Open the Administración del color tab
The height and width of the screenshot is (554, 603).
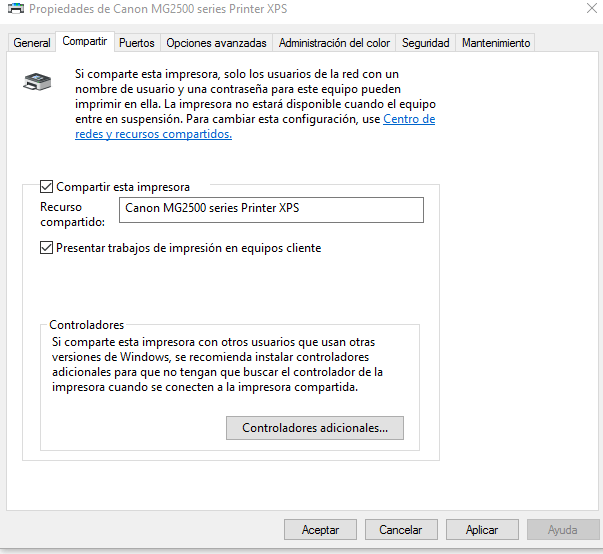334,43
